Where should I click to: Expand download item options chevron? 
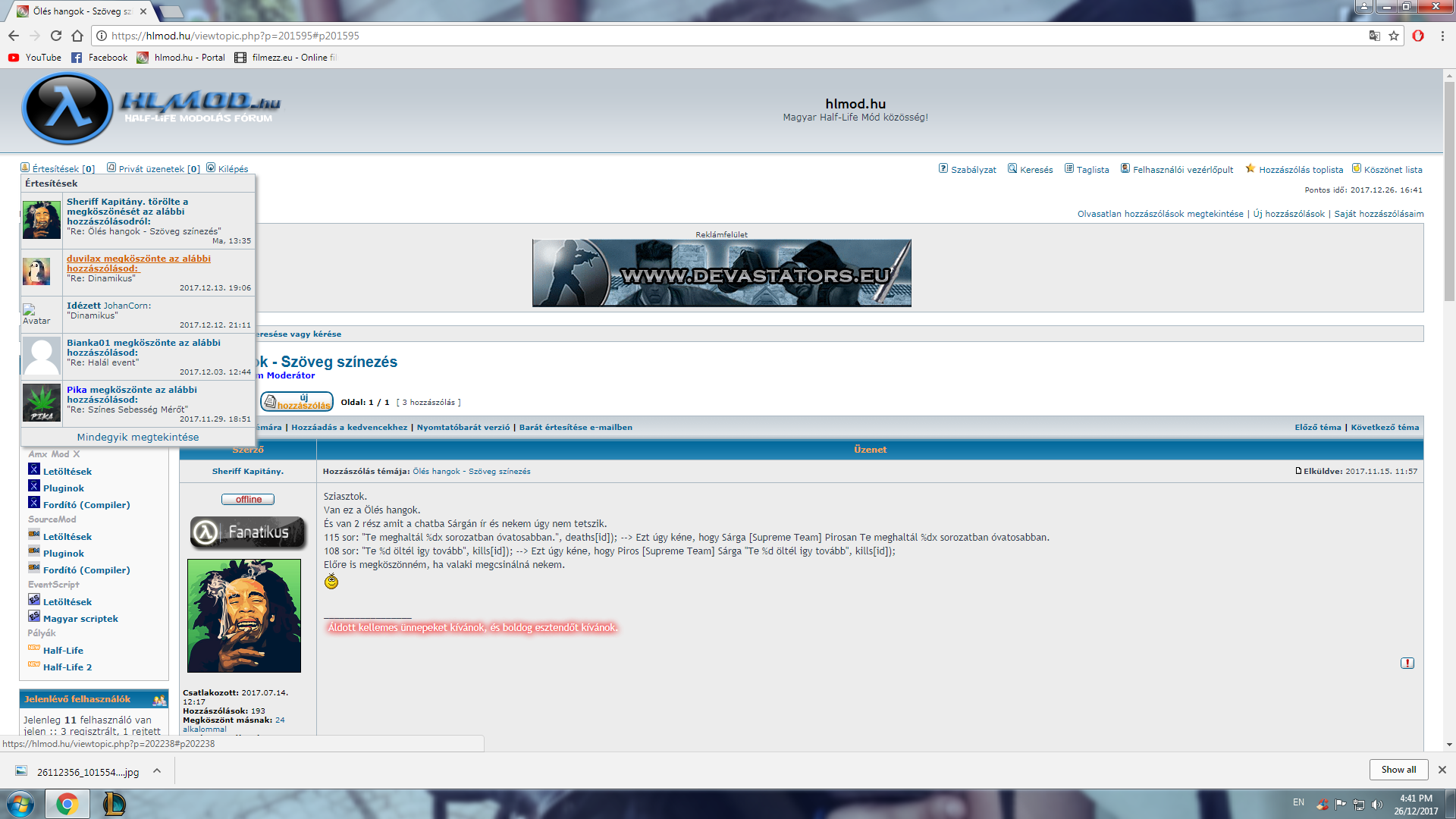coord(157,770)
